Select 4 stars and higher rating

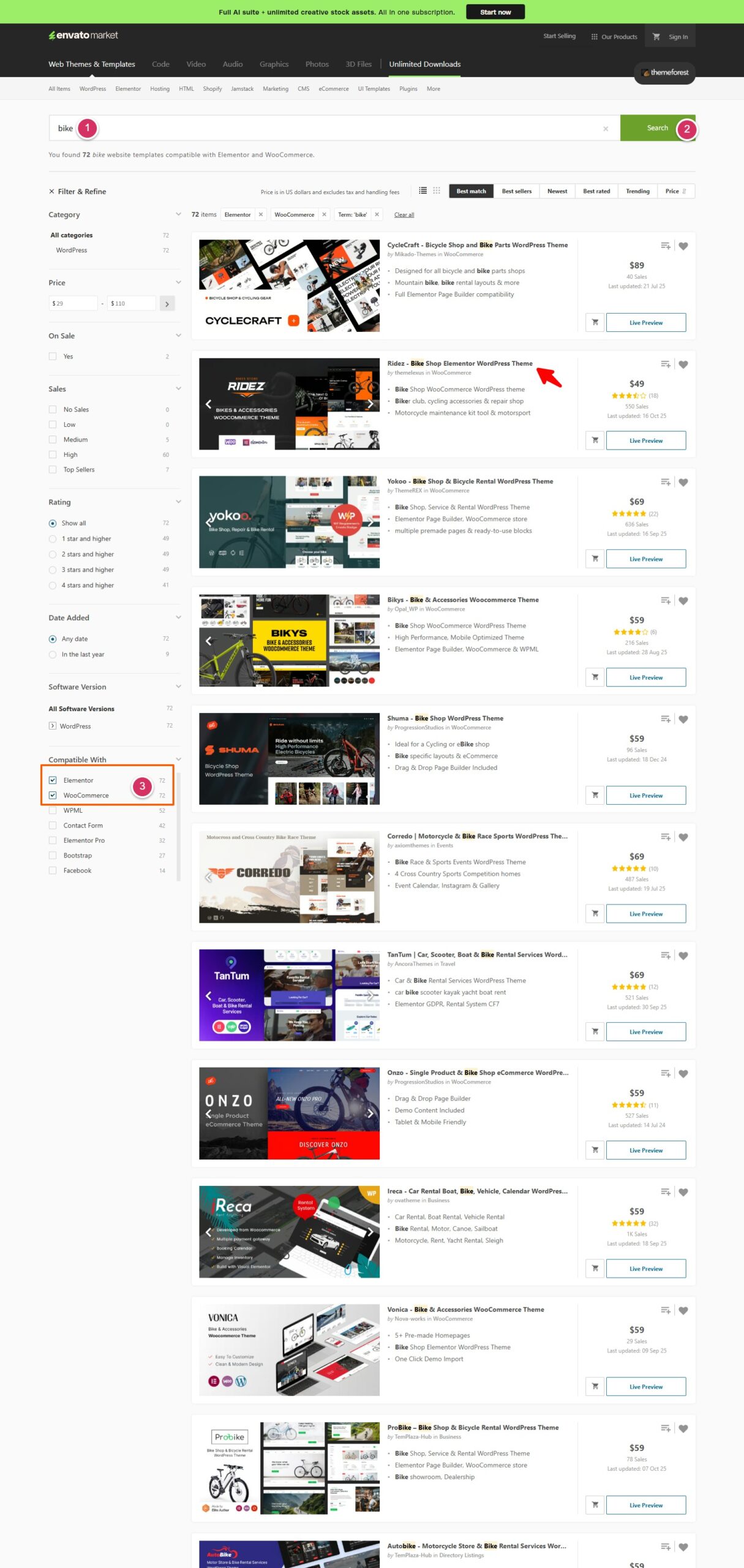point(53,586)
